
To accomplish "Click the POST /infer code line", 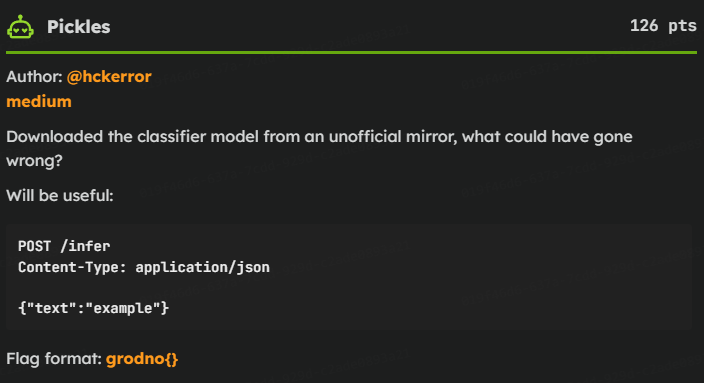I will pyautogui.click(x=64, y=246).
